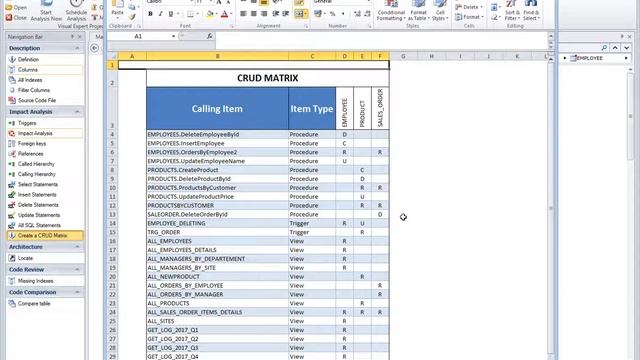
Task: Click the Start Analysis Now button
Action: click(x=46, y=11)
